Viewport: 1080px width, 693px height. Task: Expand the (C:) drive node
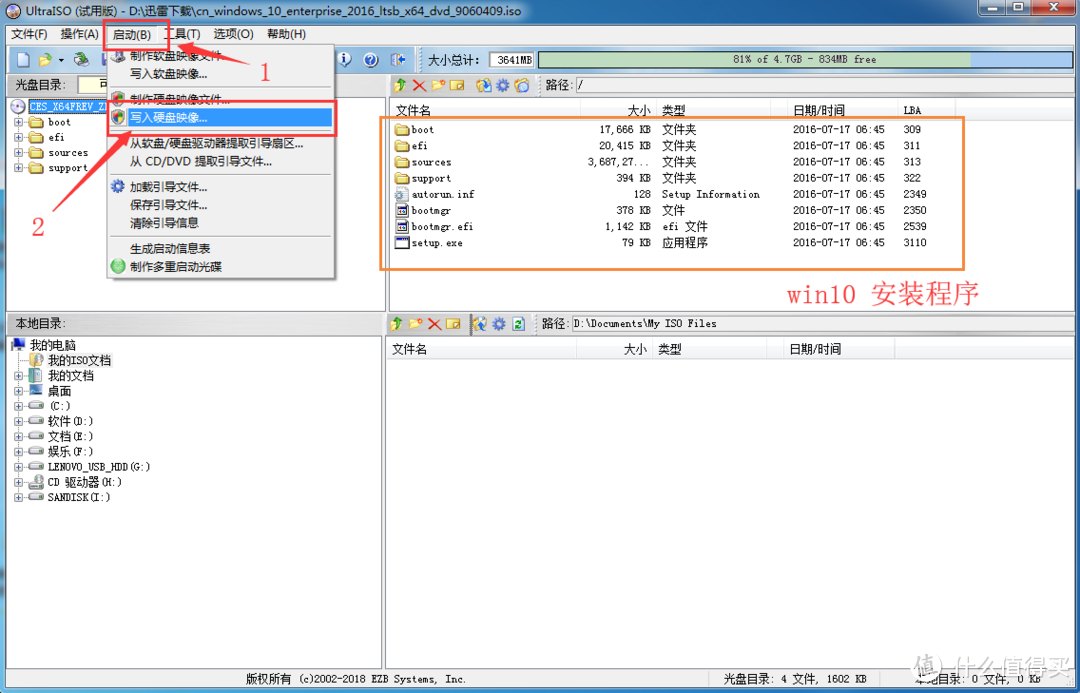click(19, 406)
